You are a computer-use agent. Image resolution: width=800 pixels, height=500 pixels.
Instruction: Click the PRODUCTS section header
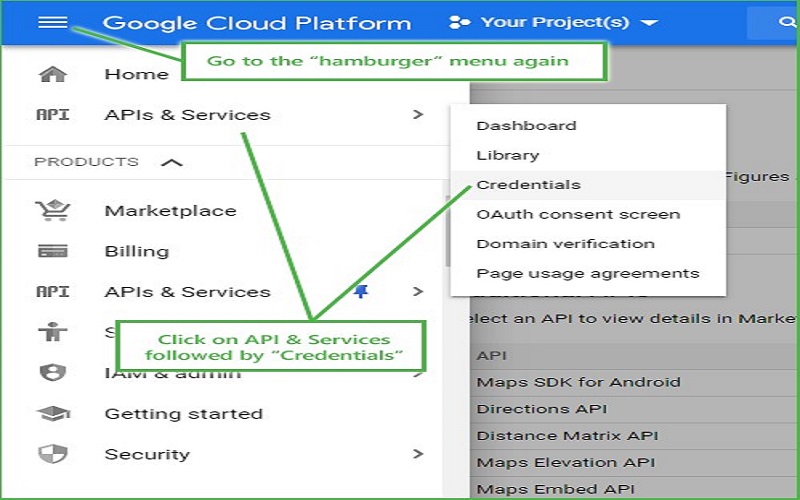point(86,162)
